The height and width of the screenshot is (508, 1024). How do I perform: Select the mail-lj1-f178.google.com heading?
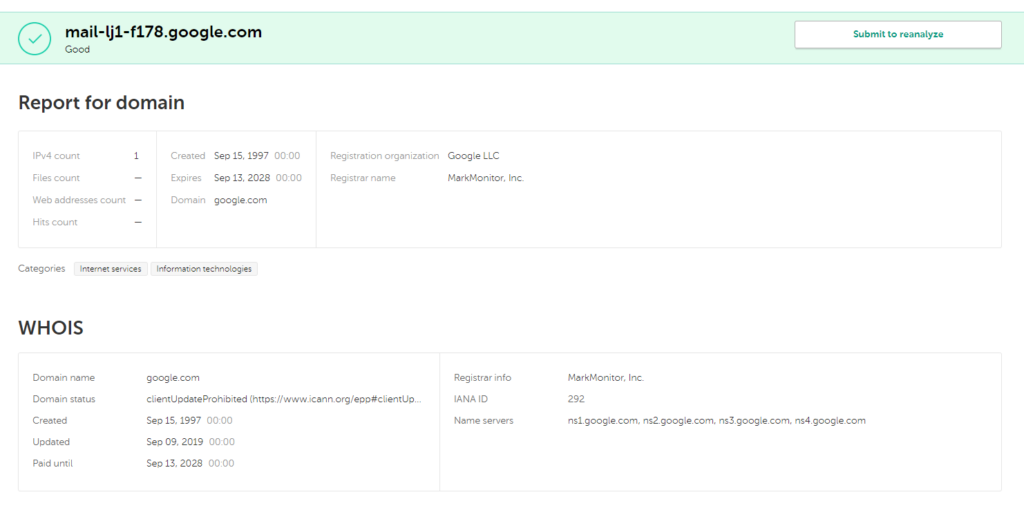(x=163, y=32)
